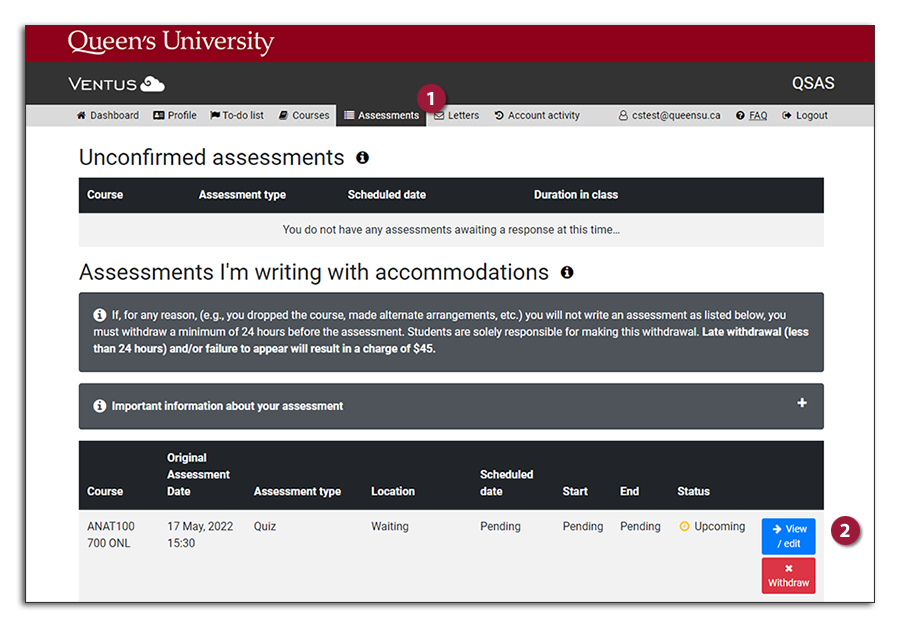Open the FAQ link
Viewport: 900px width, 628px height.
click(x=752, y=116)
